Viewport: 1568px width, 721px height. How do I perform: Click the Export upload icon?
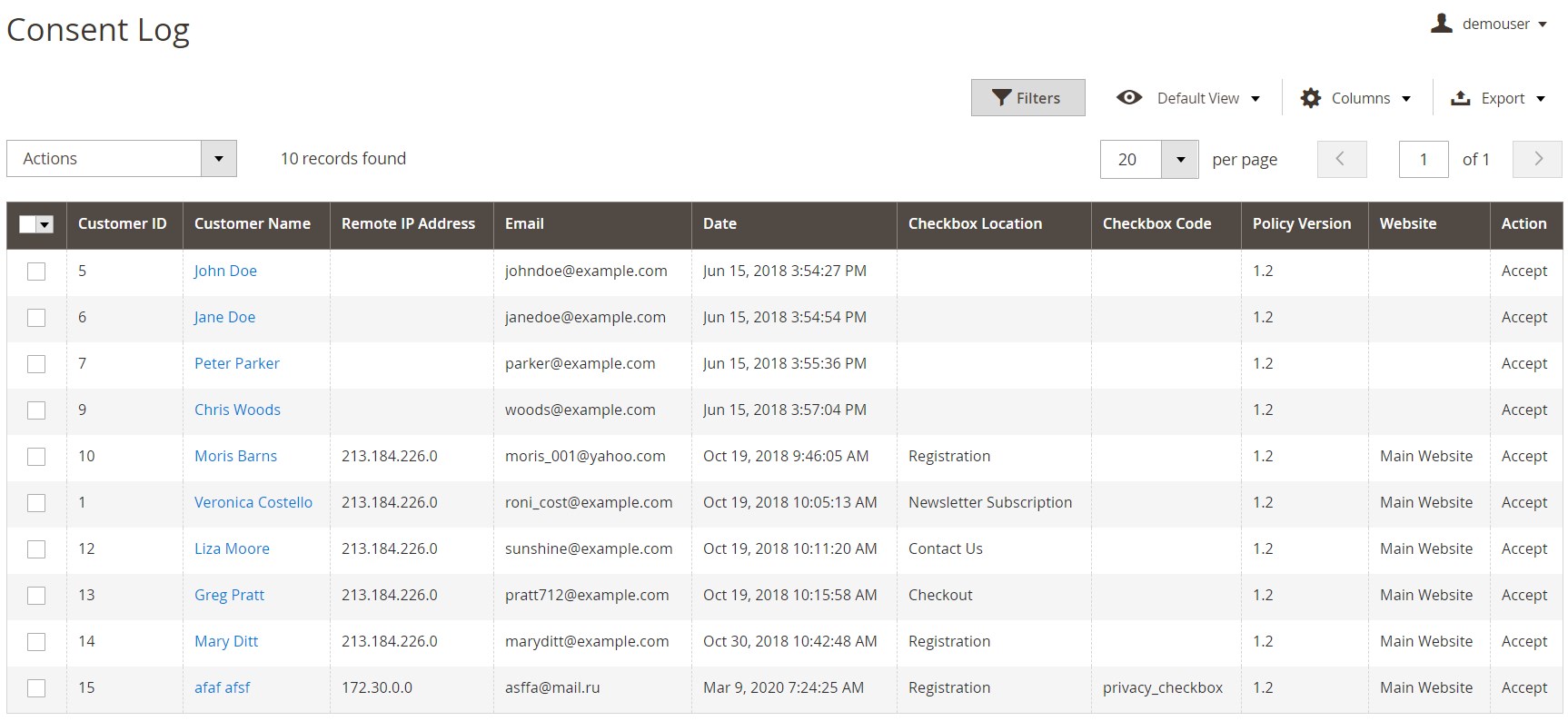[x=1461, y=98]
